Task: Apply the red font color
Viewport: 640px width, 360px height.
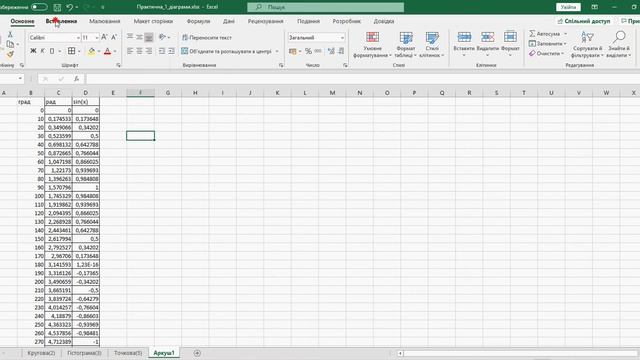Action: [x=107, y=51]
